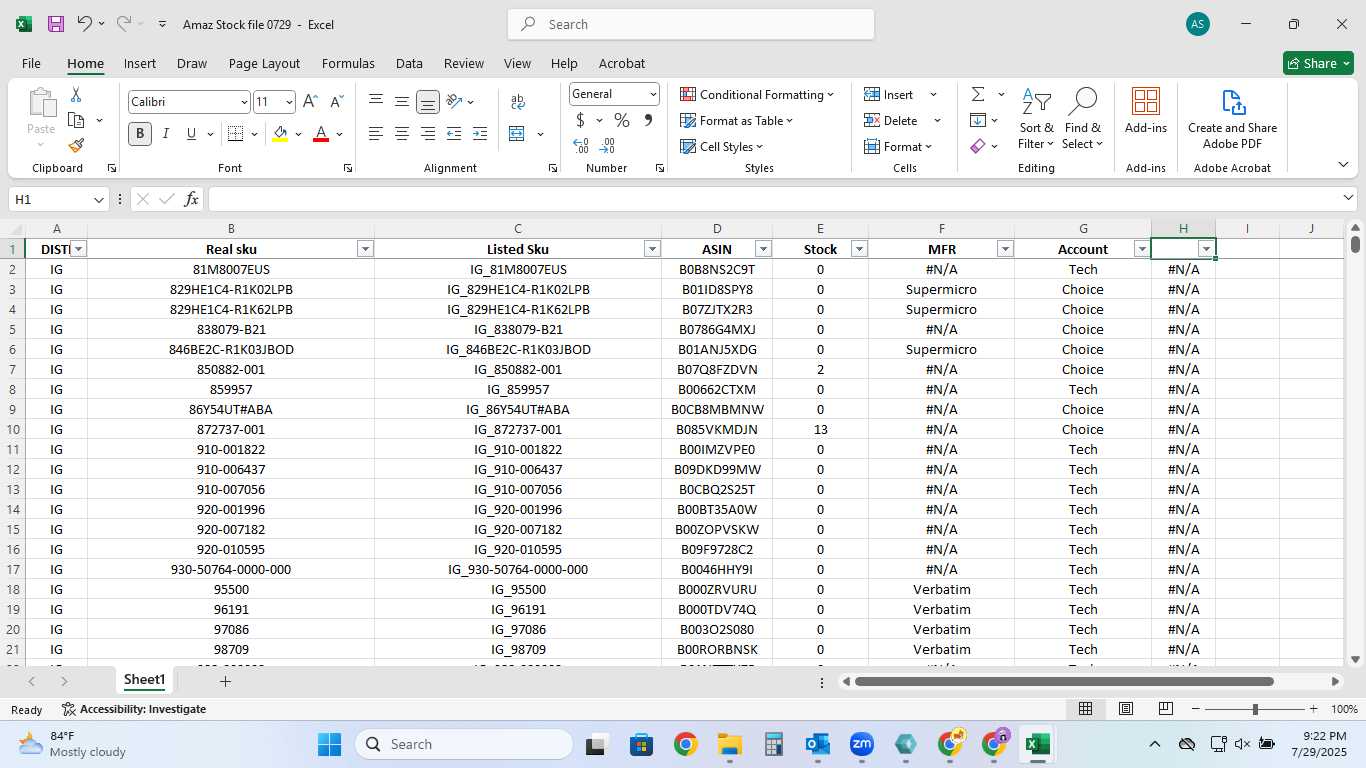Toggle Italic formatting
This screenshot has width=1366, height=768.
[x=166, y=133]
